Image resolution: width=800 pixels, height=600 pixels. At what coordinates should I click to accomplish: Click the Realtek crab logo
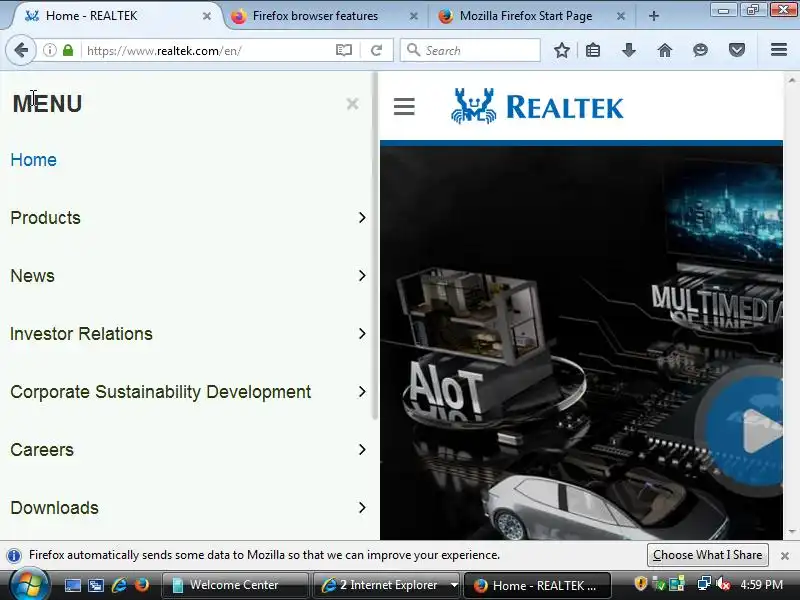point(473,106)
